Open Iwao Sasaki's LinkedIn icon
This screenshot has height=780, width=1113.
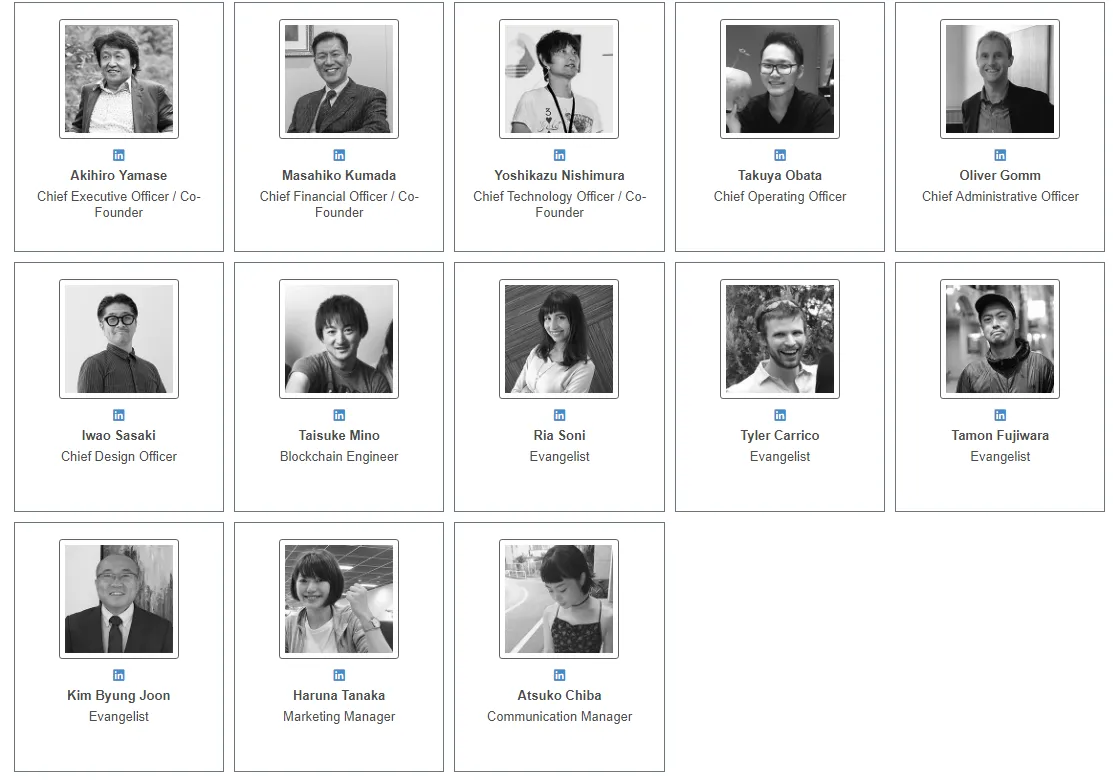pos(119,414)
